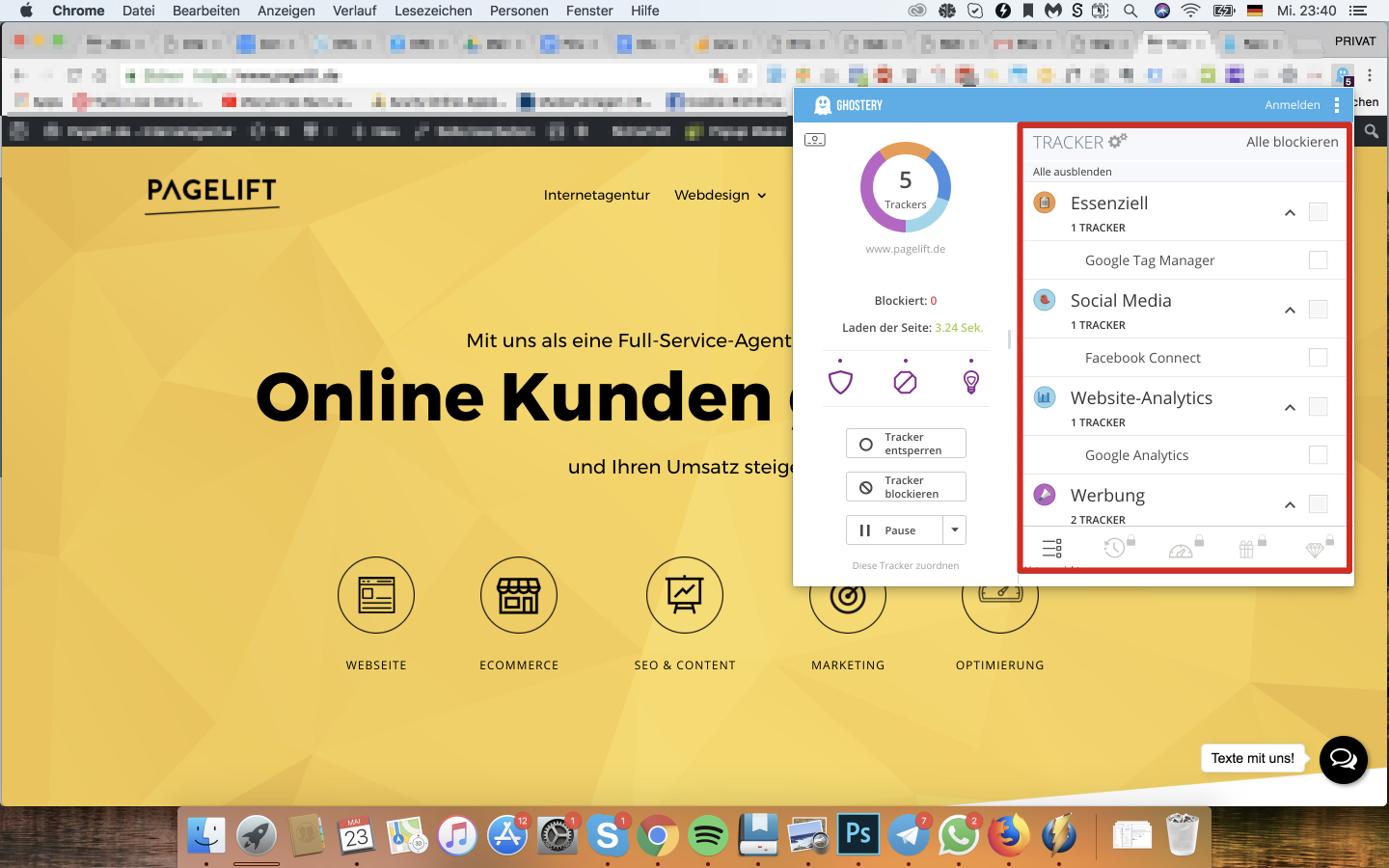Viewport: 1389px width, 868px height.
Task: Click the Tracker blockieren button
Action: [x=906, y=487]
